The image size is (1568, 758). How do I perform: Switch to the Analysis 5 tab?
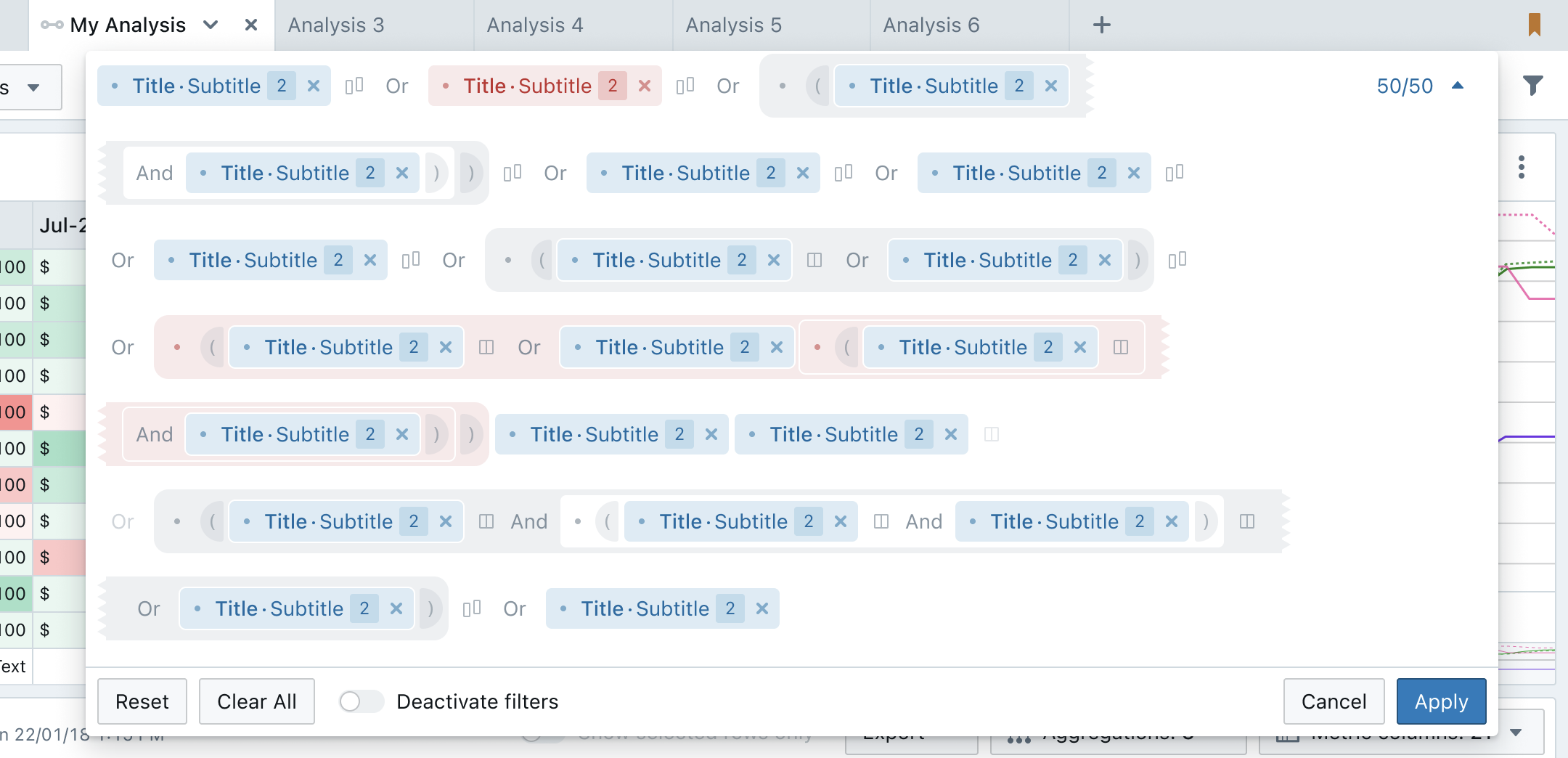pos(733,25)
